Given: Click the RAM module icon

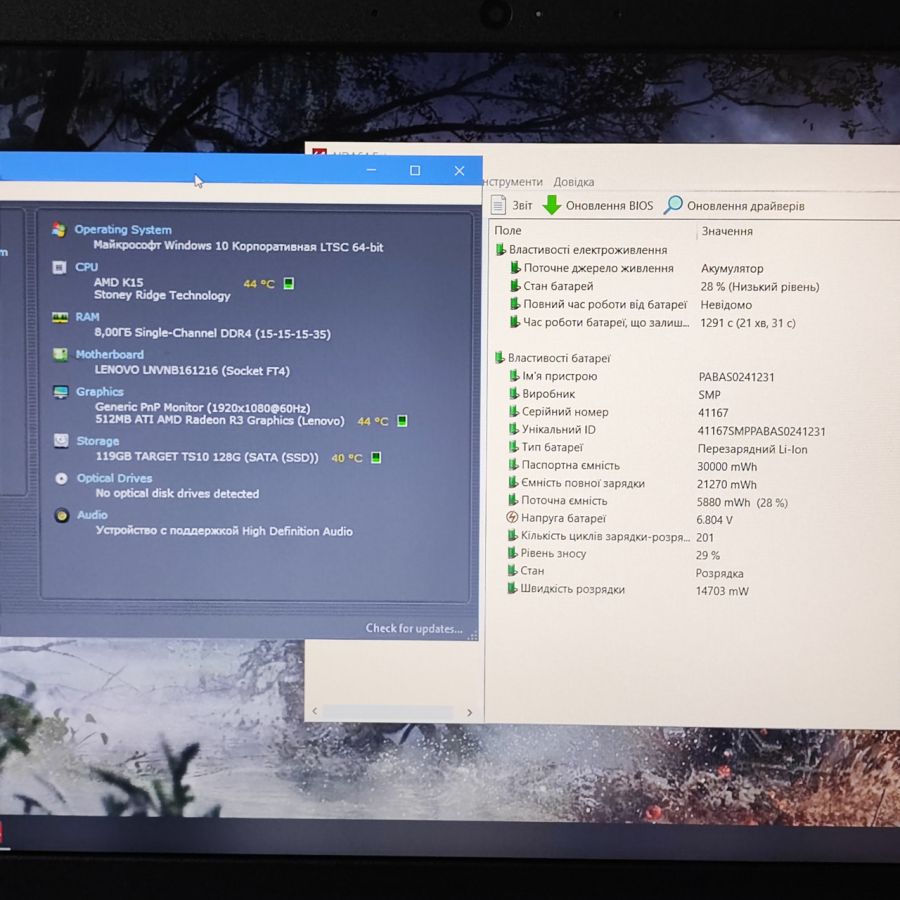Looking at the screenshot, I should [x=60, y=317].
